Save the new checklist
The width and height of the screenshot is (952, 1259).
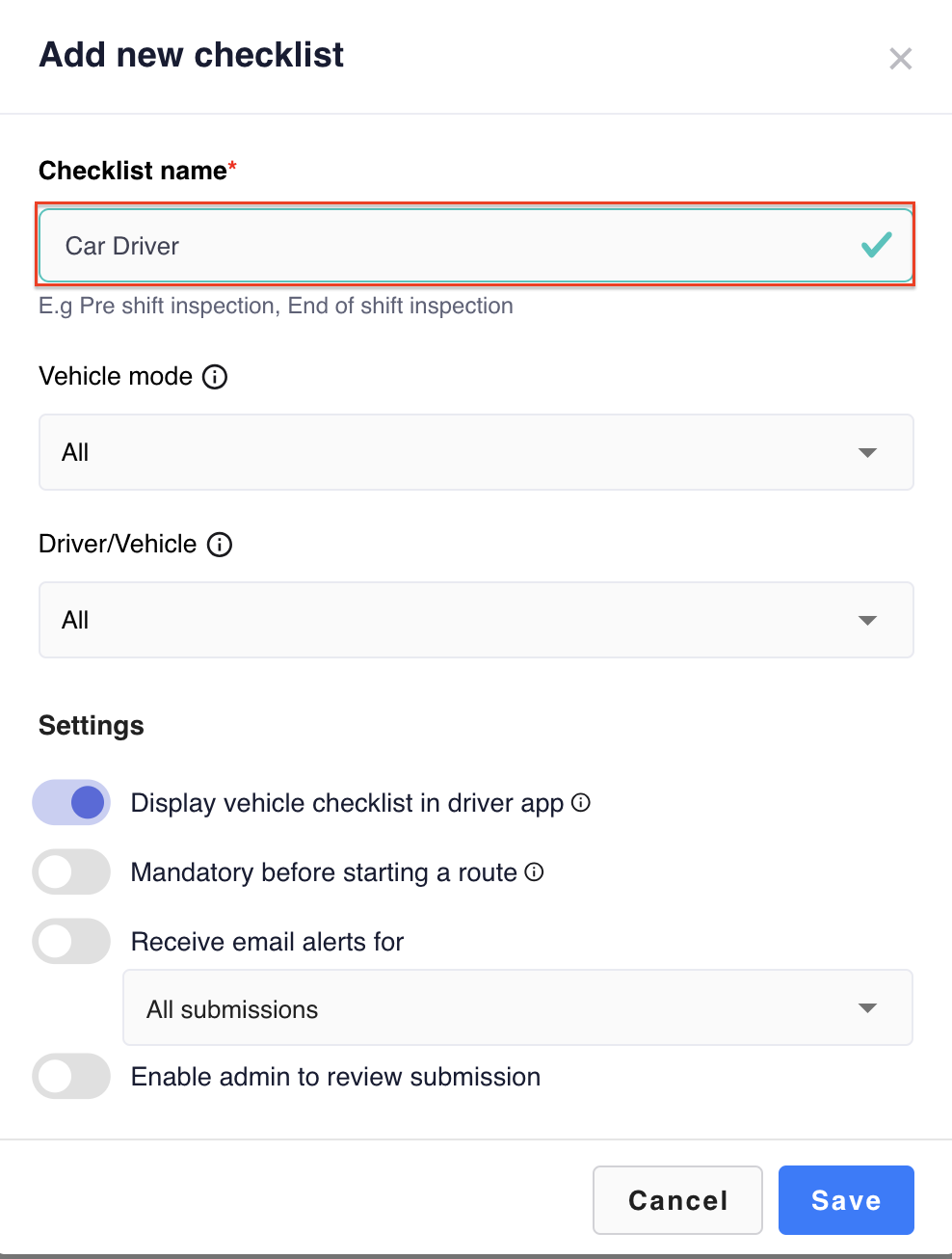tap(846, 1200)
